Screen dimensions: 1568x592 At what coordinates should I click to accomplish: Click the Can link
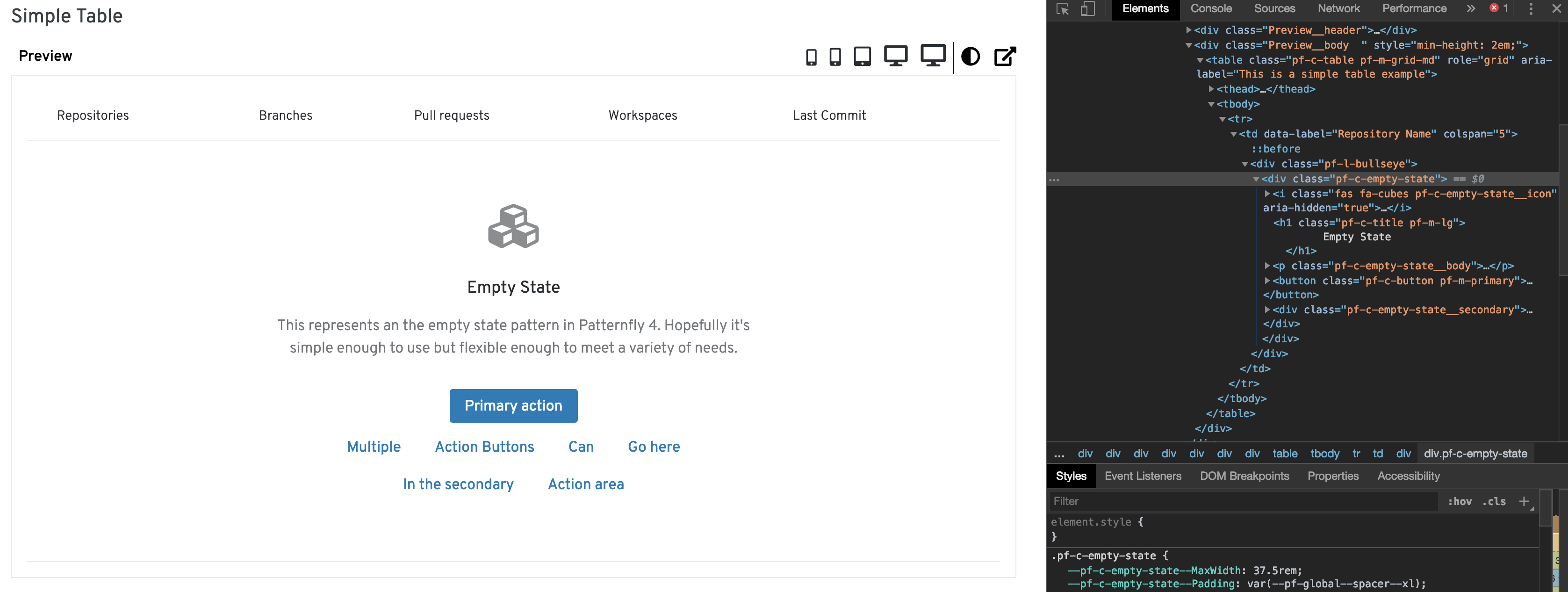click(581, 447)
